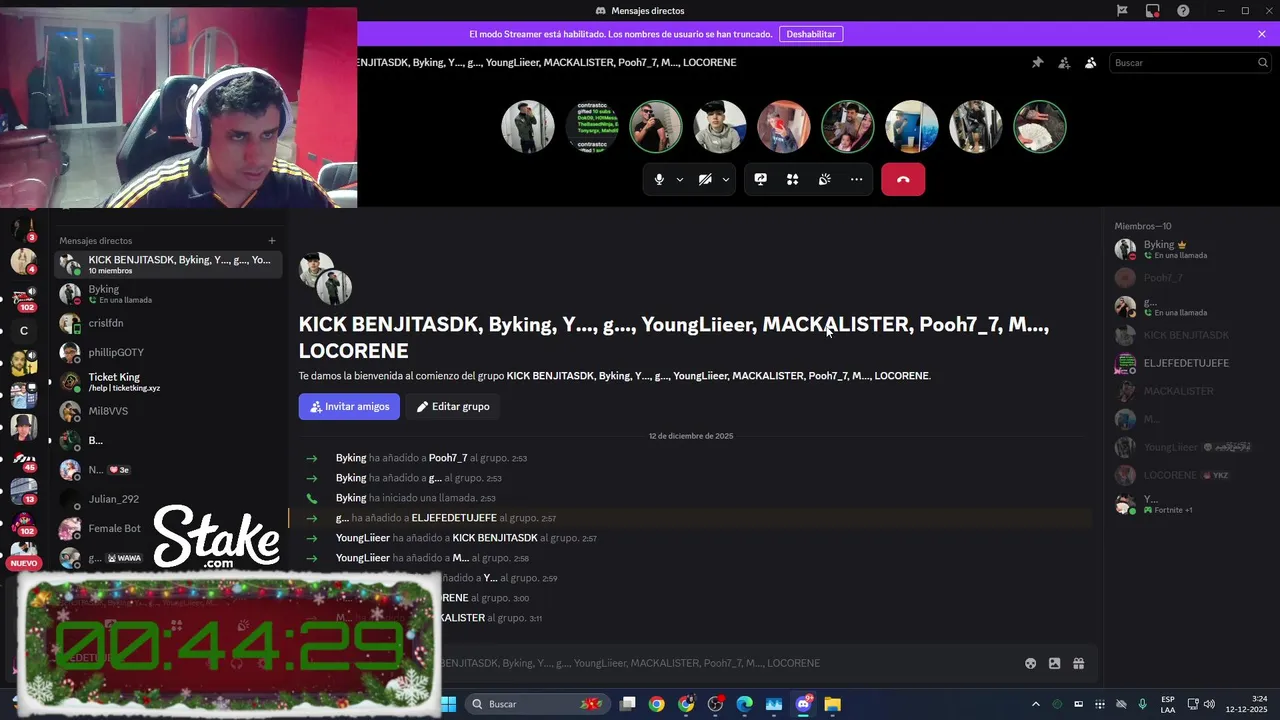Click the NUEVO unread indicator

pyautogui.click(x=24, y=563)
